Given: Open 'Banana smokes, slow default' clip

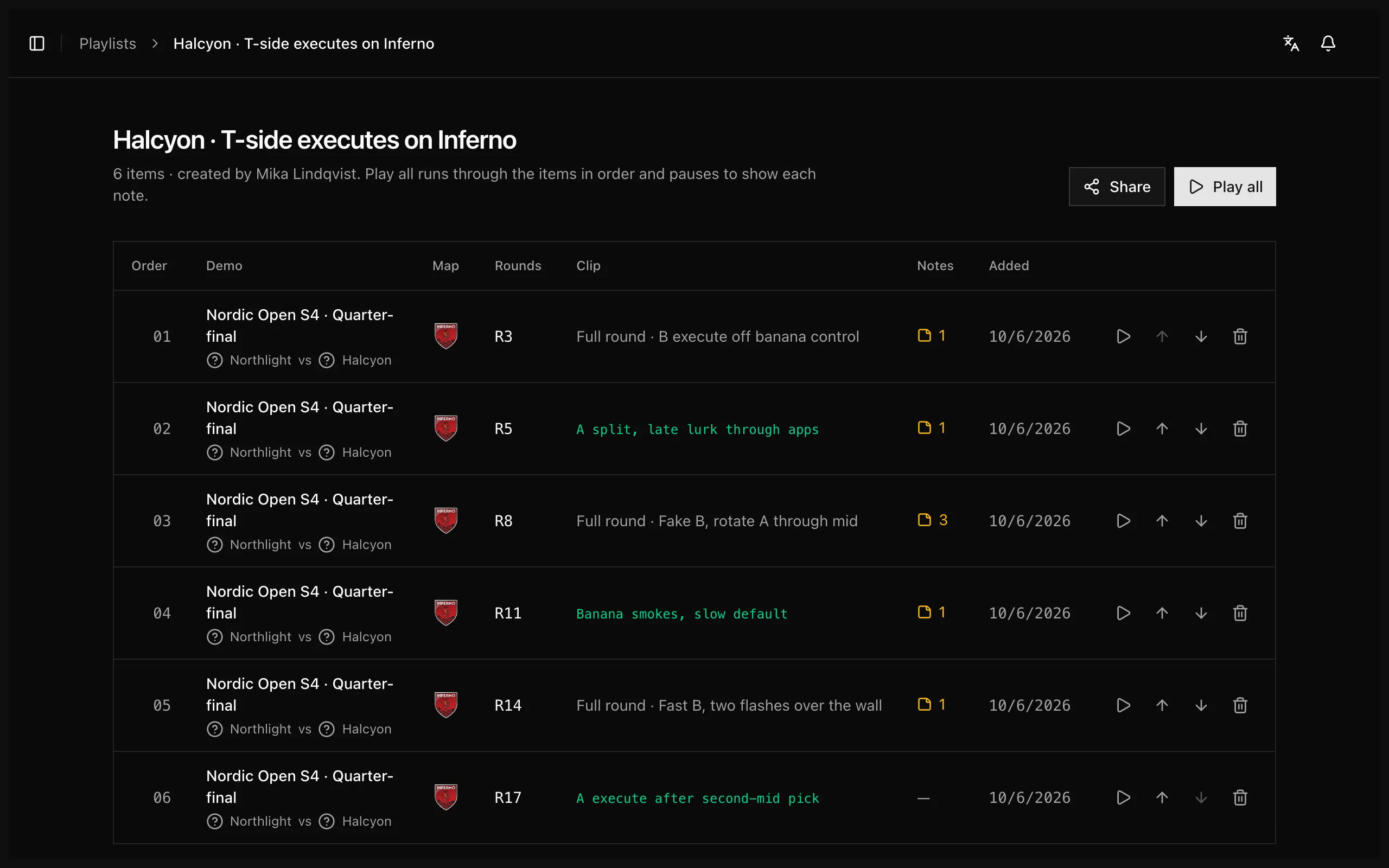Looking at the screenshot, I should tap(682, 614).
